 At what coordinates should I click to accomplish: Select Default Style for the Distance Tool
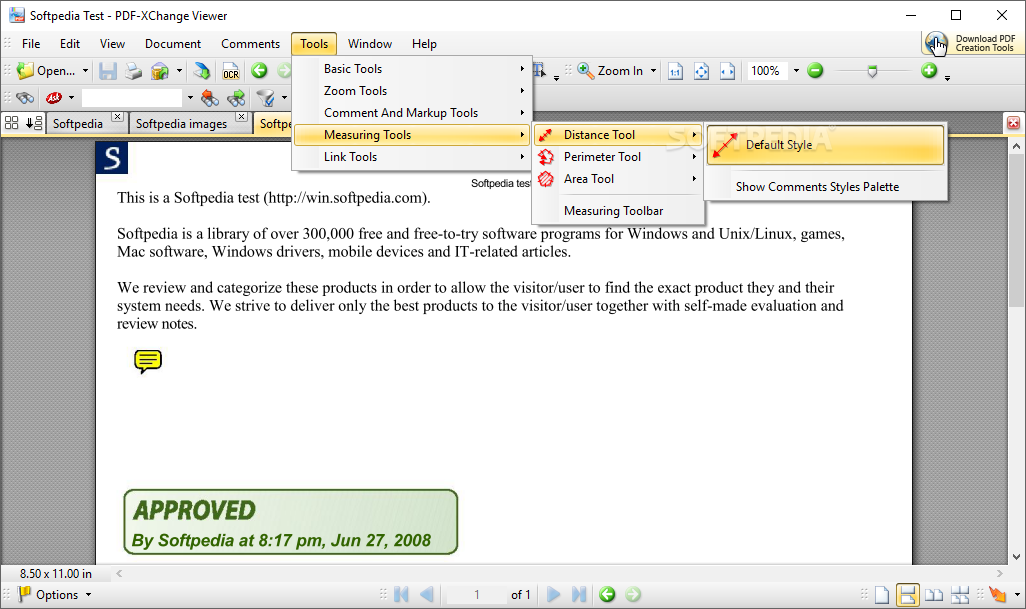[x=826, y=145]
